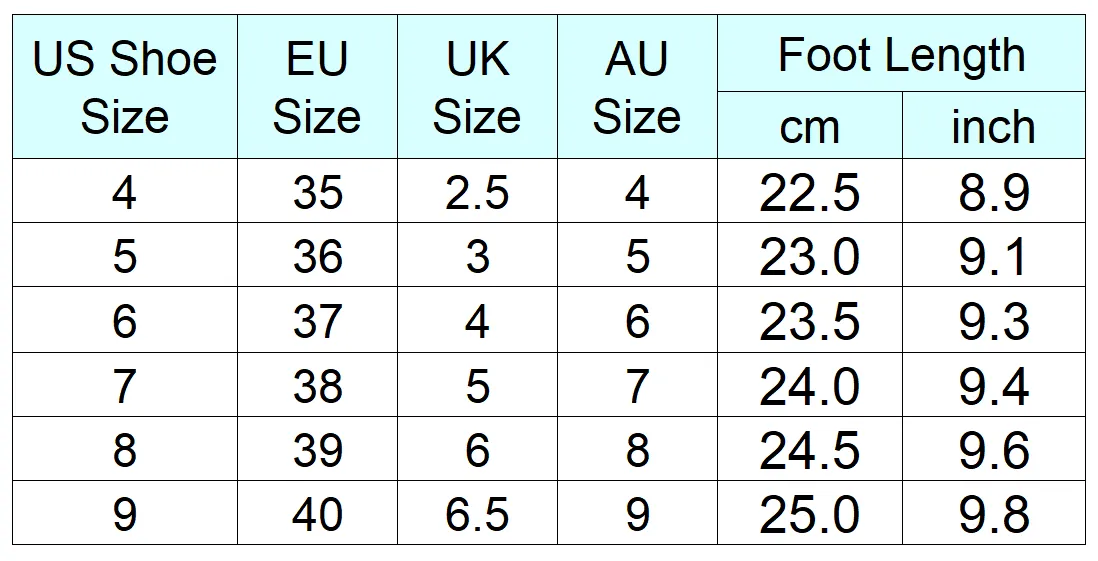Select EU size 35 cell
Screen dimensions: 1098x561
(317, 191)
